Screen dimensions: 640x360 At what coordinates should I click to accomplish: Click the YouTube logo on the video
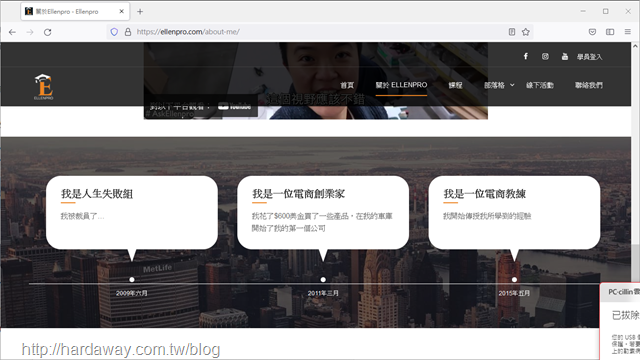coord(234,107)
